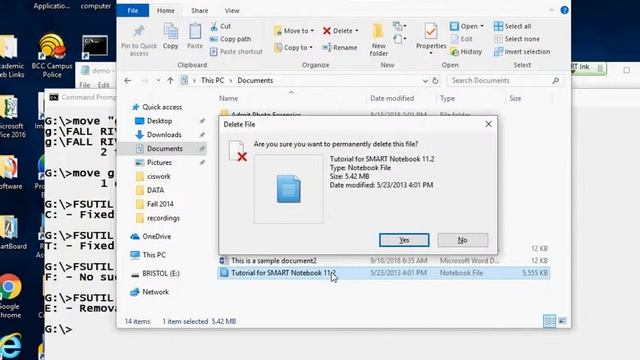Sort by Date modified column header
The width and height of the screenshot is (640, 360).
pyautogui.click(x=392, y=98)
